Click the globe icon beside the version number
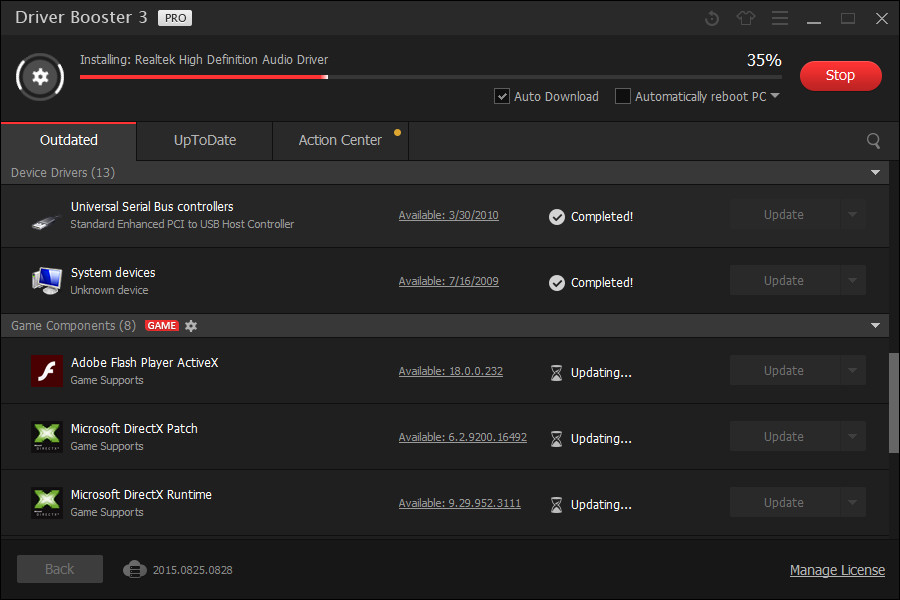Screen dimensions: 900x600 (x=134, y=569)
